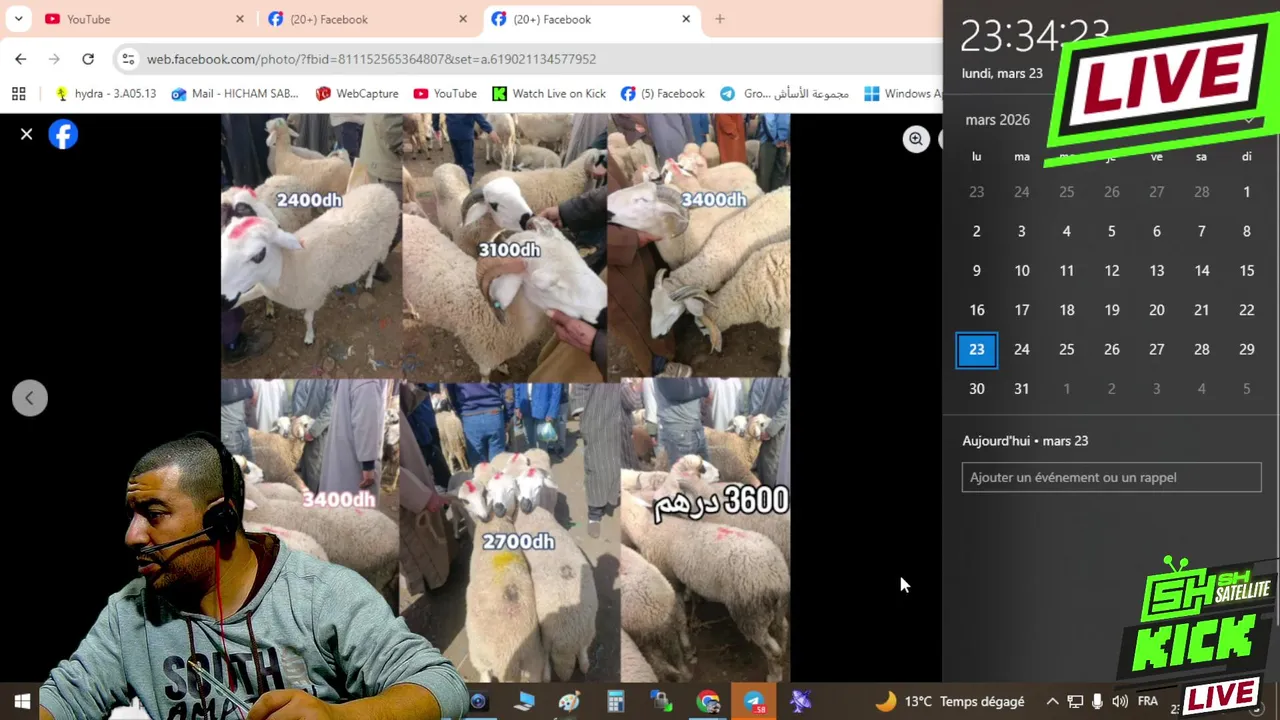Close the first Facebook tab
This screenshot has height=720, width=1280.
click(463, 19)
